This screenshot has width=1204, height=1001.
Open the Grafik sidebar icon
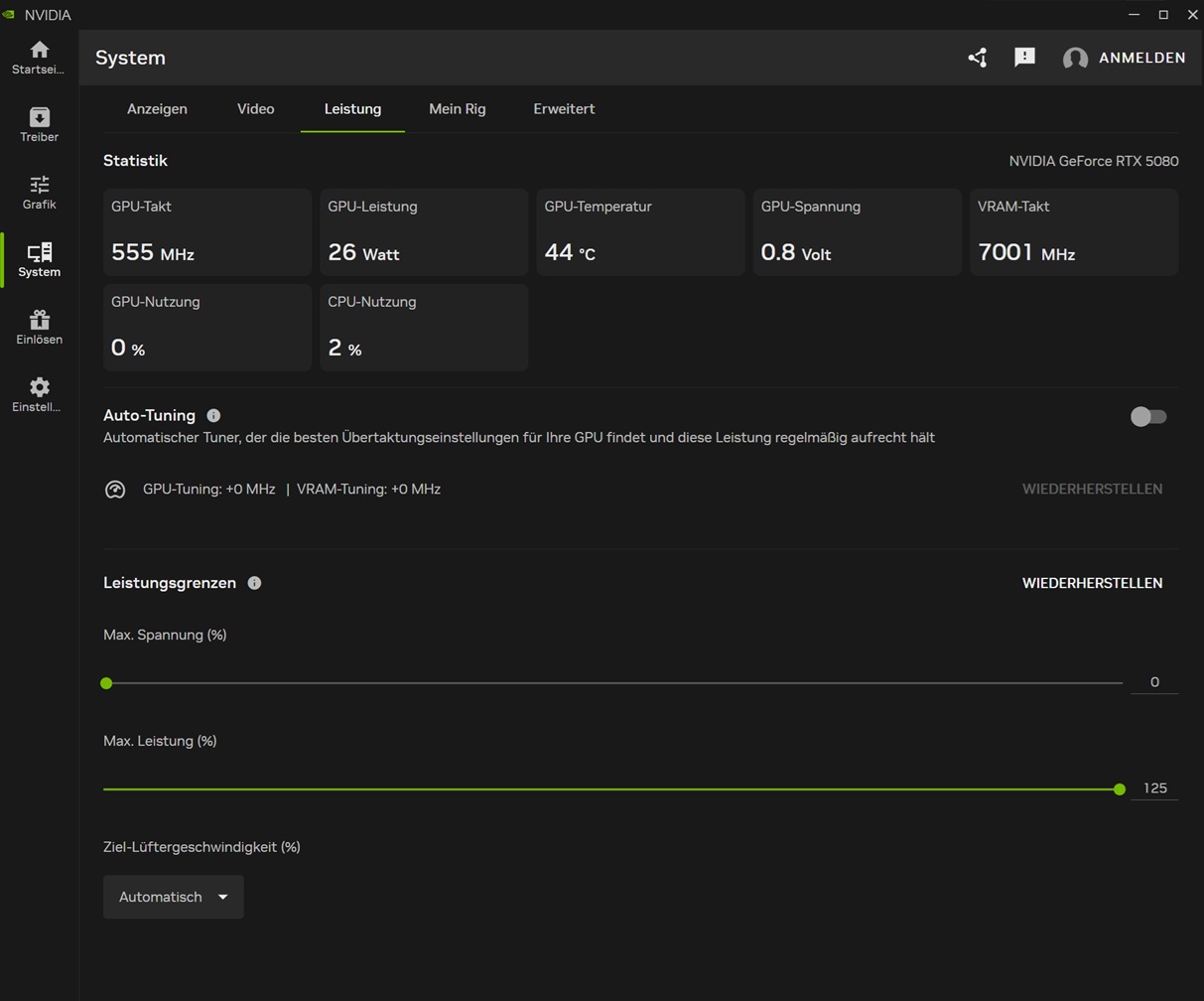(x=40, y=184)
